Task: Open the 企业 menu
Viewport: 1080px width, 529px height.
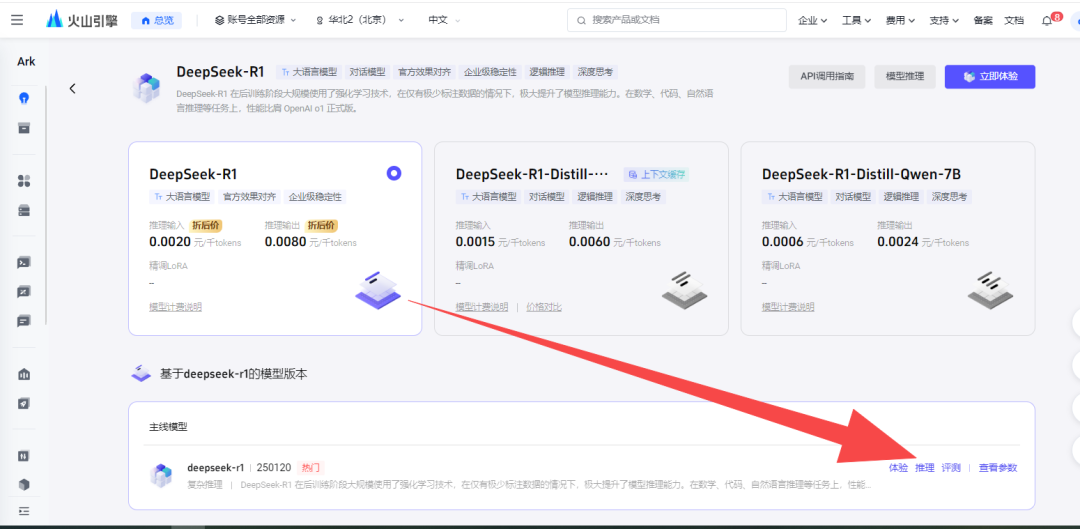Action: [x=813, y=21]
